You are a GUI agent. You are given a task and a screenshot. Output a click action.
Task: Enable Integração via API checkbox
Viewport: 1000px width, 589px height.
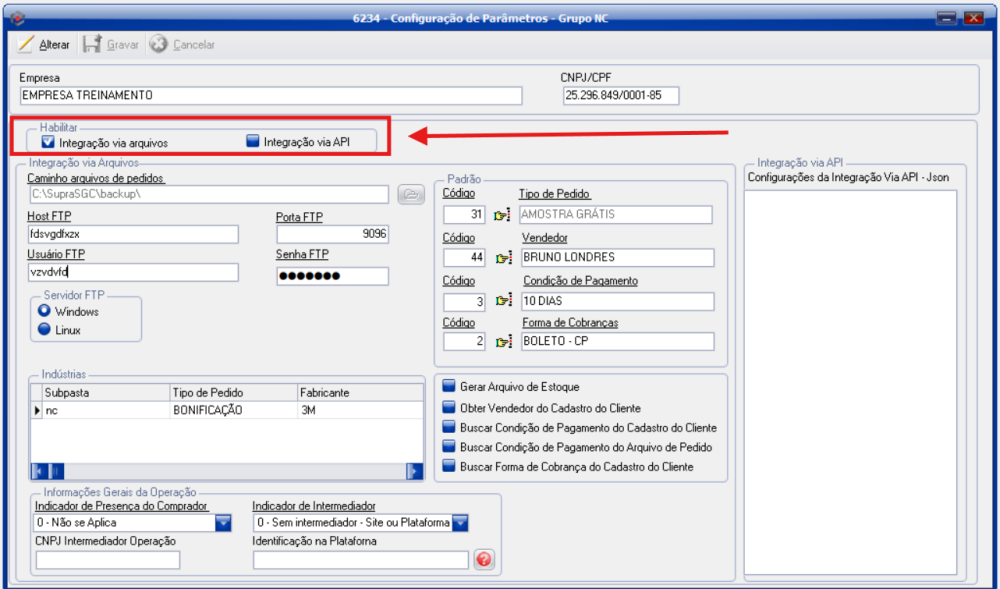(253, 142)
